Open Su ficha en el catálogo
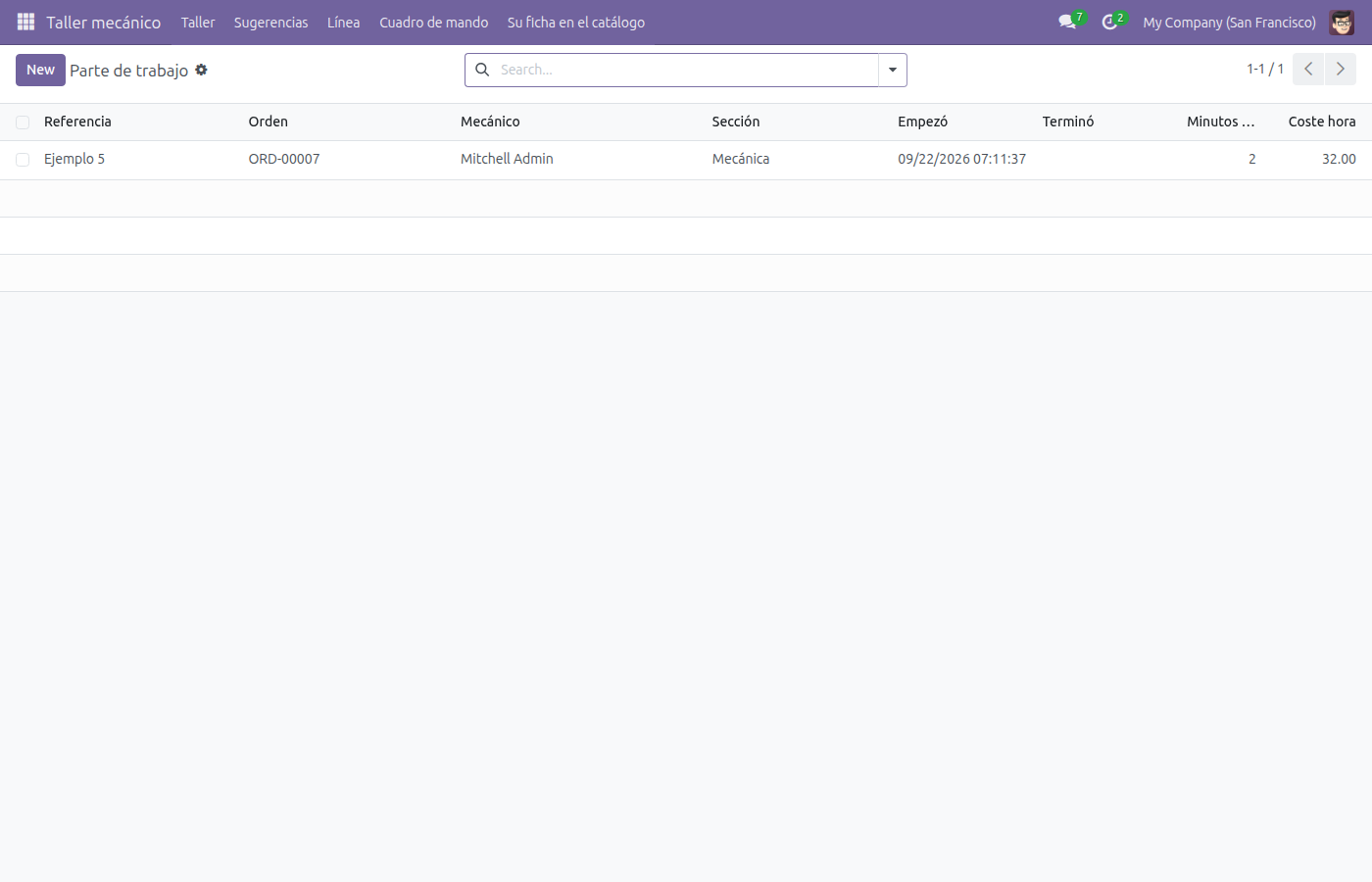Image resolution: width=1372 pixels, height=882 pixels. 576,22
